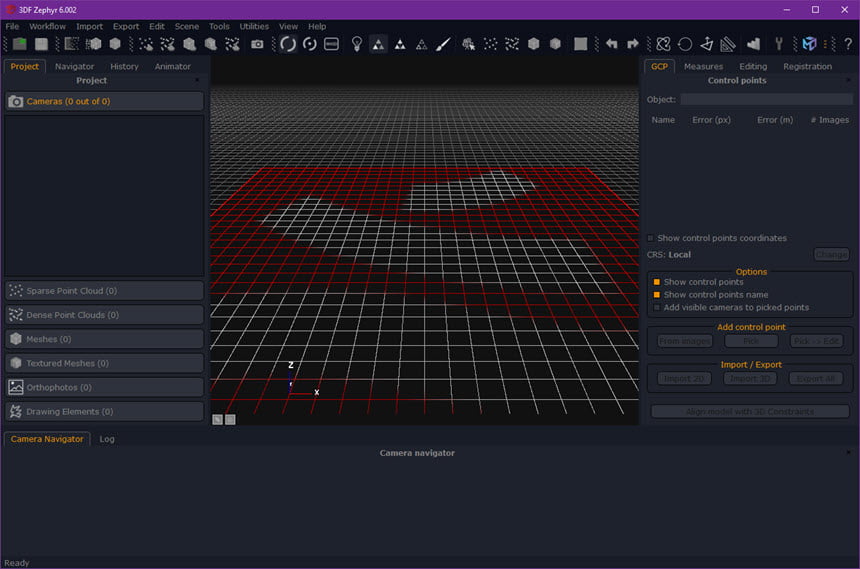Open the Workflow menu
Image resolution: width=860 pixels, height=569 pixels.
[47, 26]
